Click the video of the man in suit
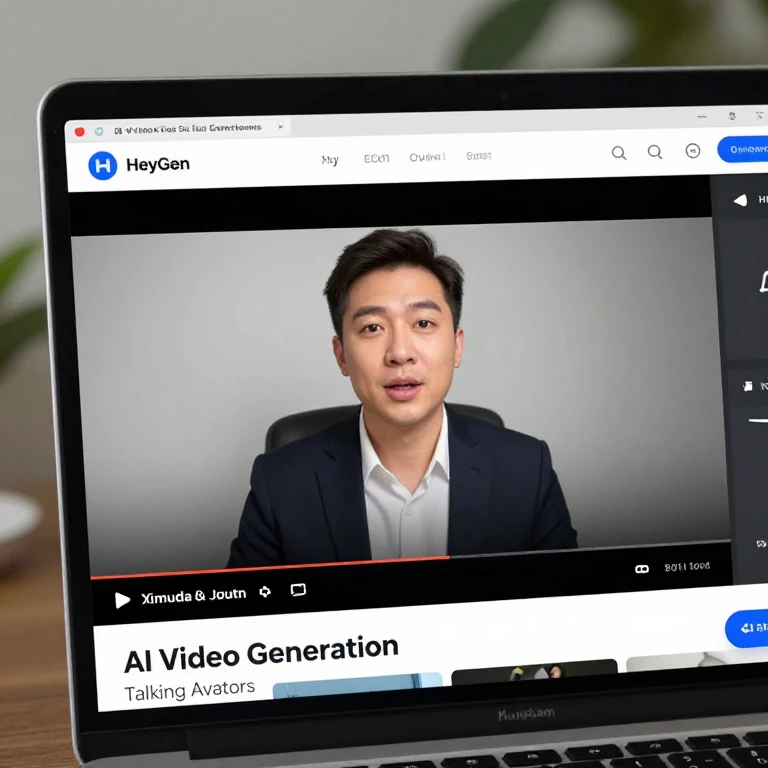Screen dimensions: 768x768 coord(401,397)
